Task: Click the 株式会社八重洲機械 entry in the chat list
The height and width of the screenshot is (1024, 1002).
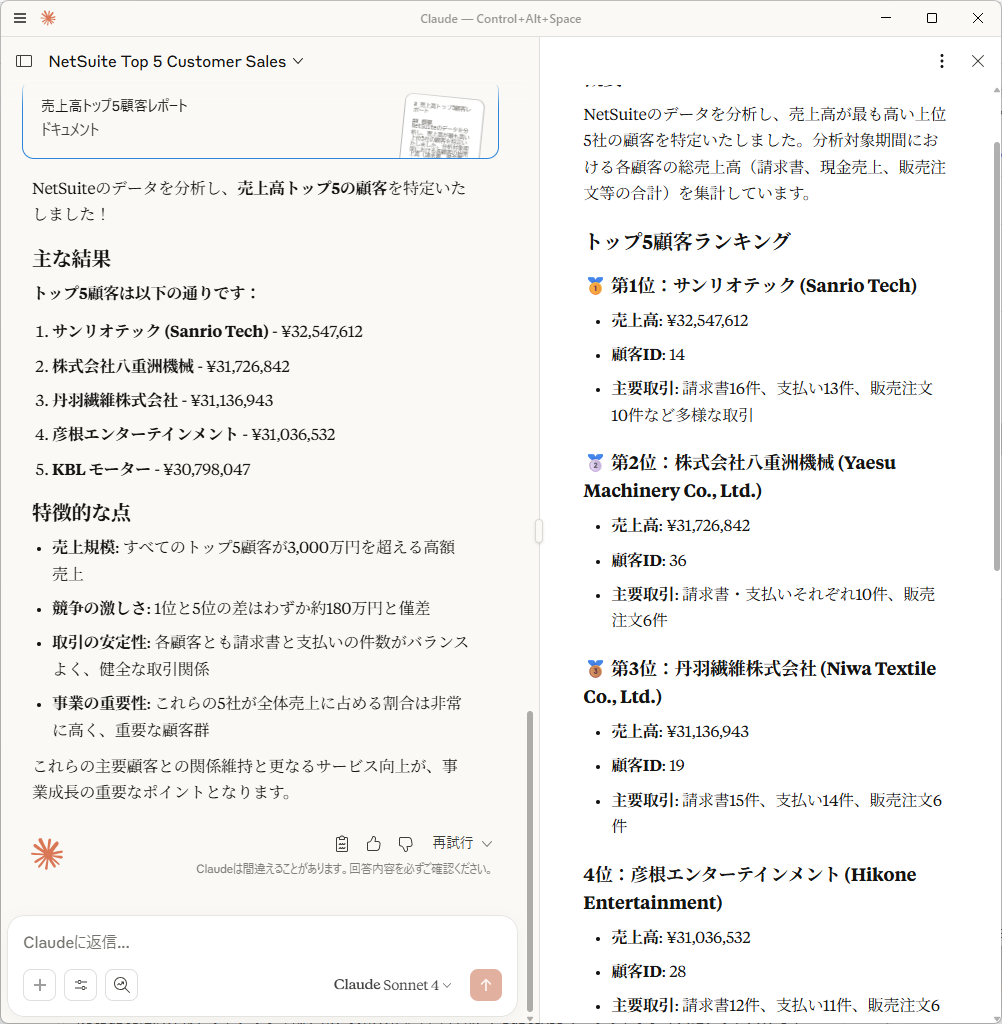Action: click(x=162, y=366)
